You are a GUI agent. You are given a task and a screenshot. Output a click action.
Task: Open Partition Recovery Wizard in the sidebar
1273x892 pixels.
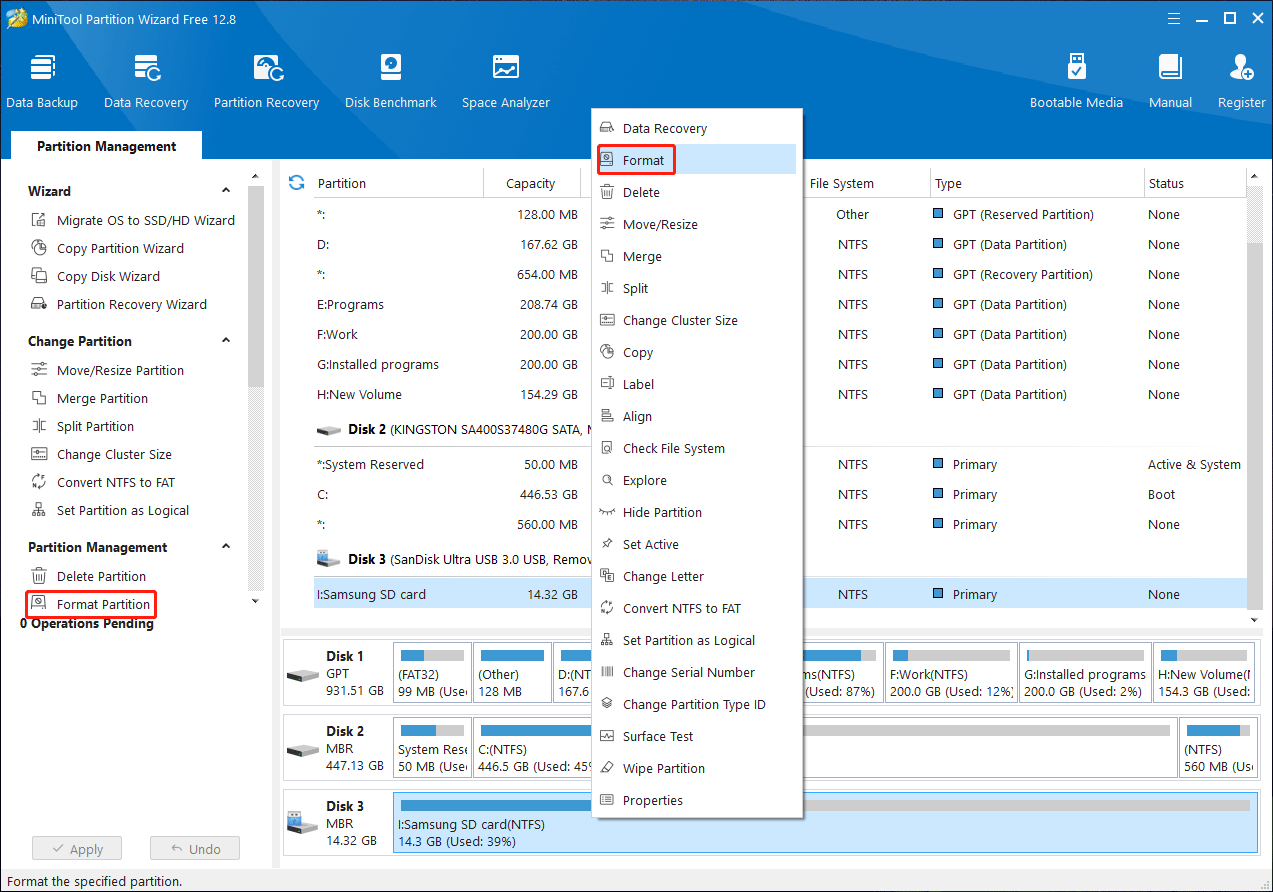tap(119, 304)
